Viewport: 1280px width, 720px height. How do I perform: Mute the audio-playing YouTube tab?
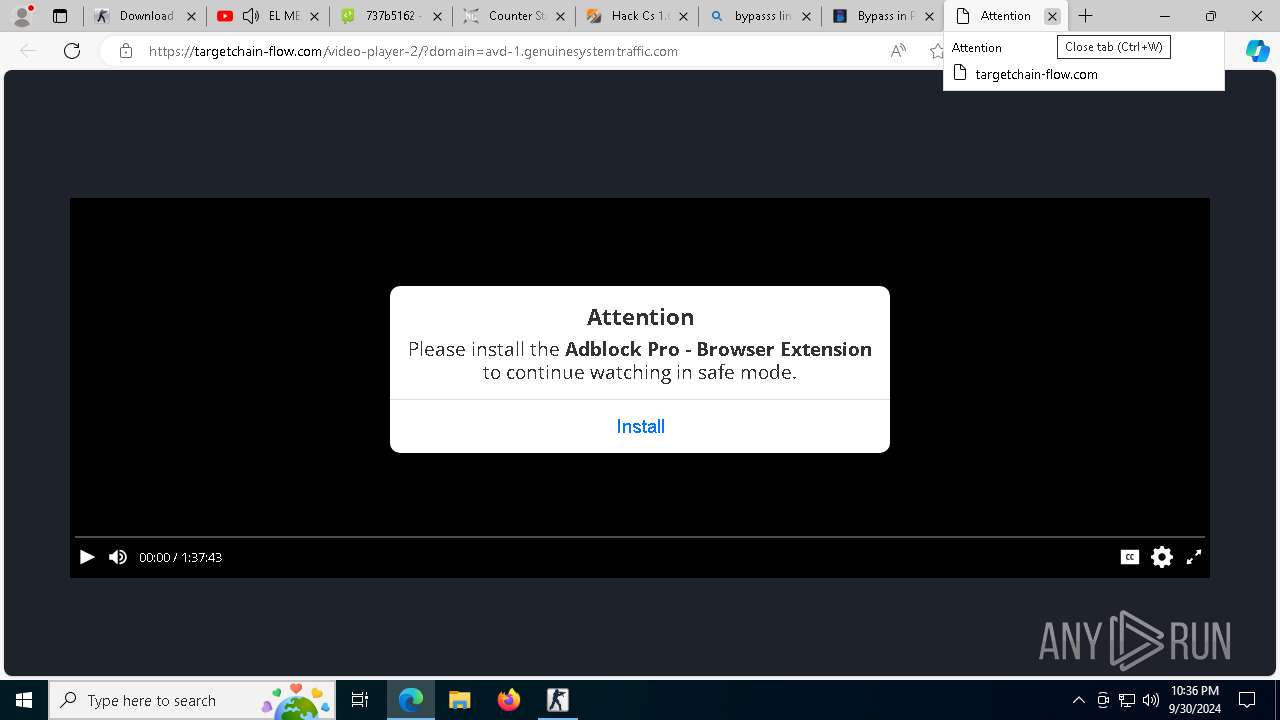pyautogui.click(x=251, y=16)
